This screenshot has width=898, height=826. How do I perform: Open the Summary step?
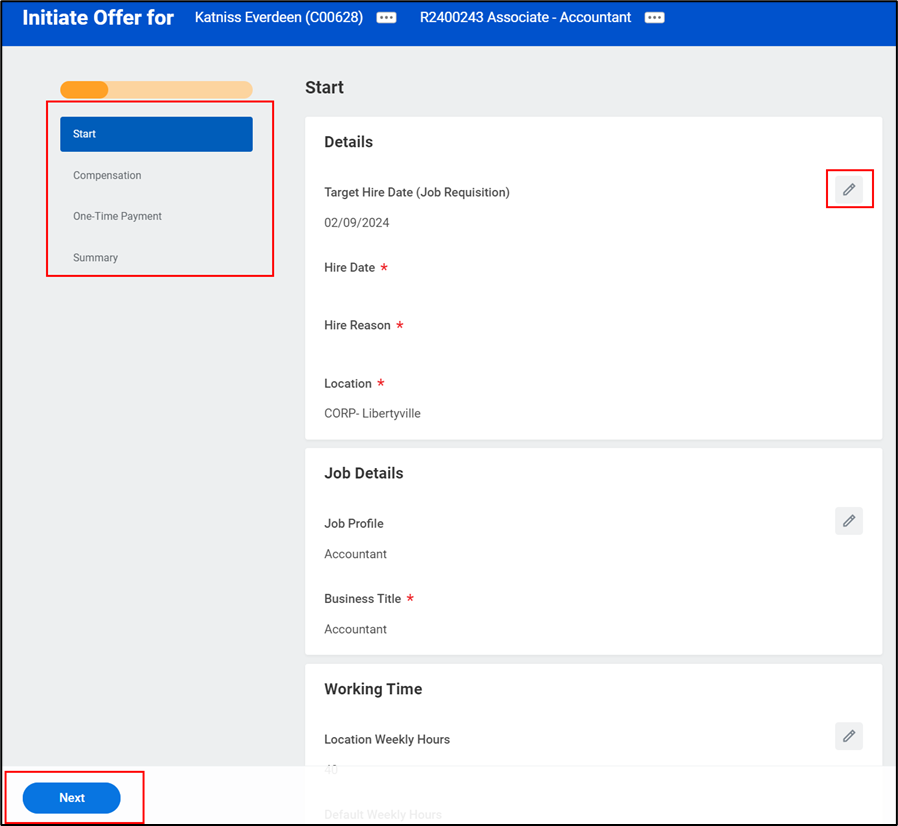click(x=95, y=258)
